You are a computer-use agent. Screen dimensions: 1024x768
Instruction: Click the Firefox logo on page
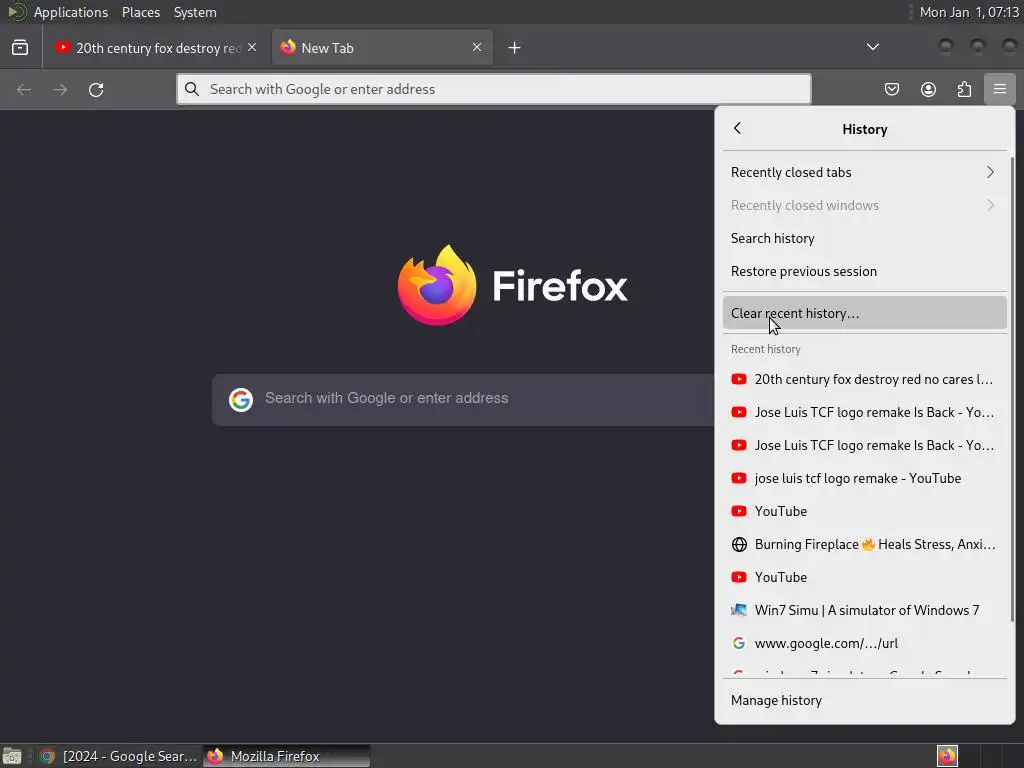(x=436, y=285)
